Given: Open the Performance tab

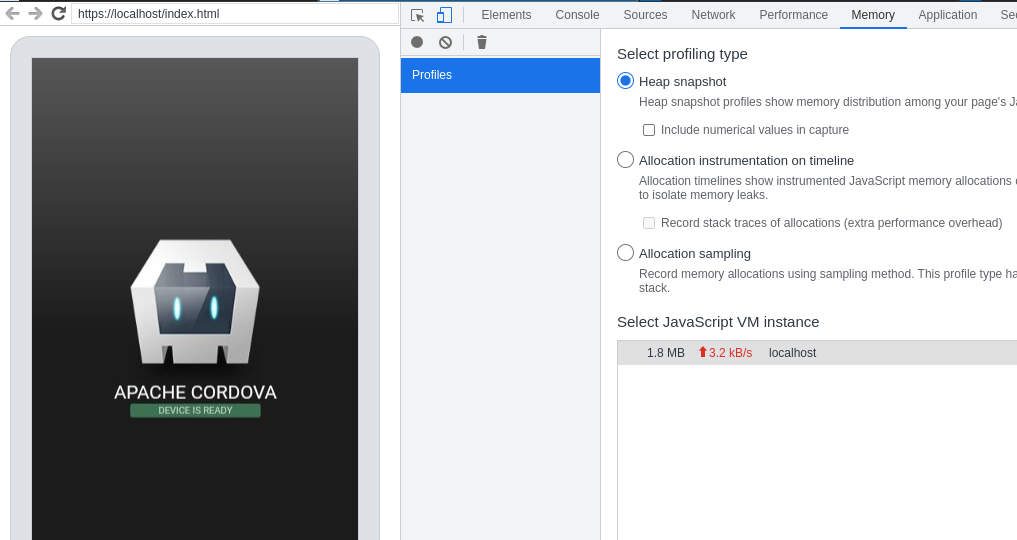Looking at the screenshot, I should coord(793,15).
